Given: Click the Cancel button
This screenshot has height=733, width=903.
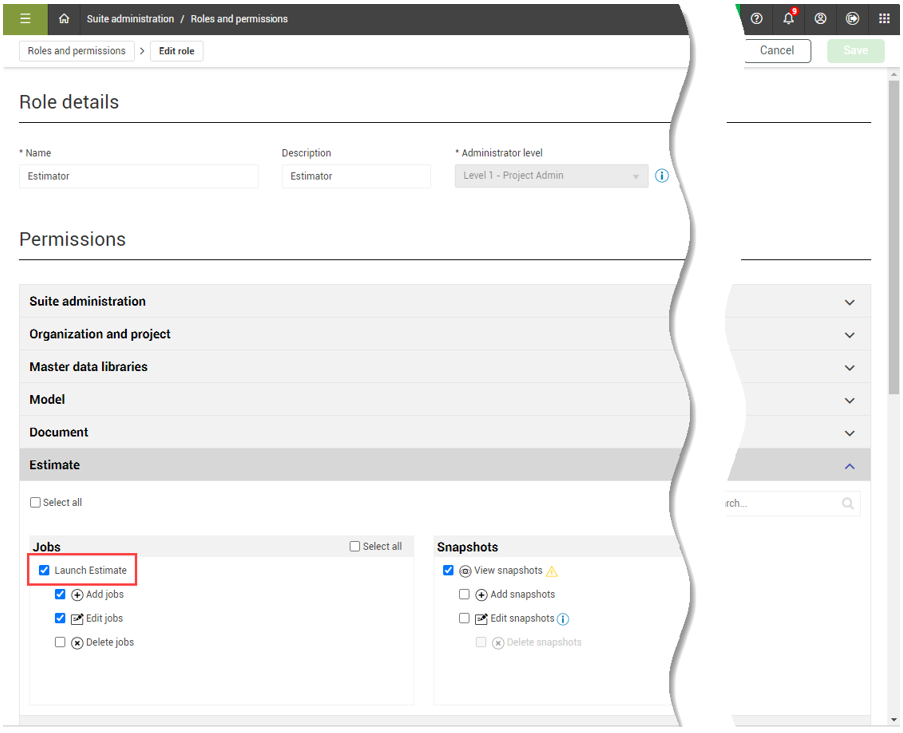Looking at the screenshot, I should point(776,51).
